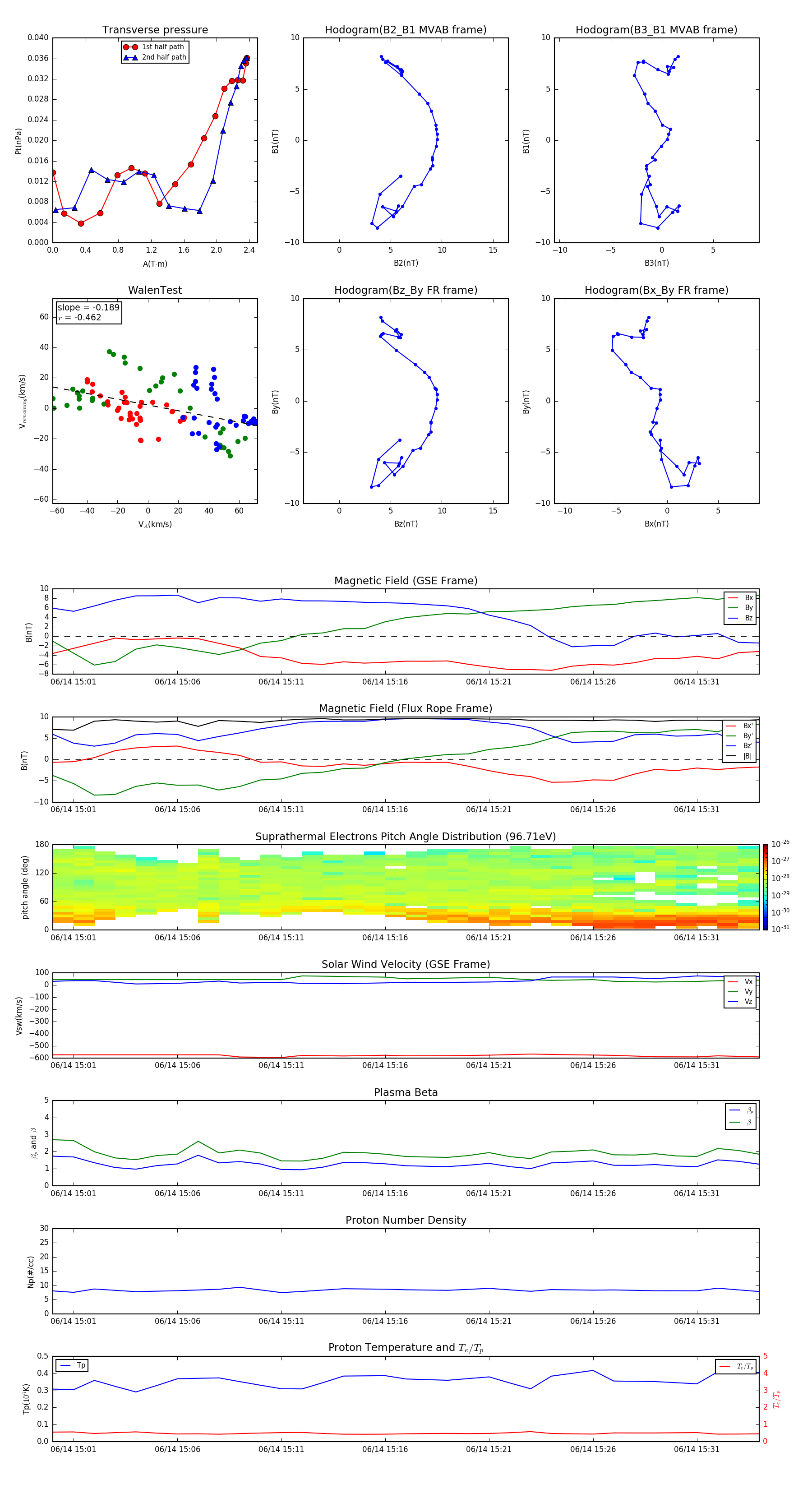Select the Bx' entry in Flux Rope legend
This screenshot has width=812, height=1489.
pos(739,726)
